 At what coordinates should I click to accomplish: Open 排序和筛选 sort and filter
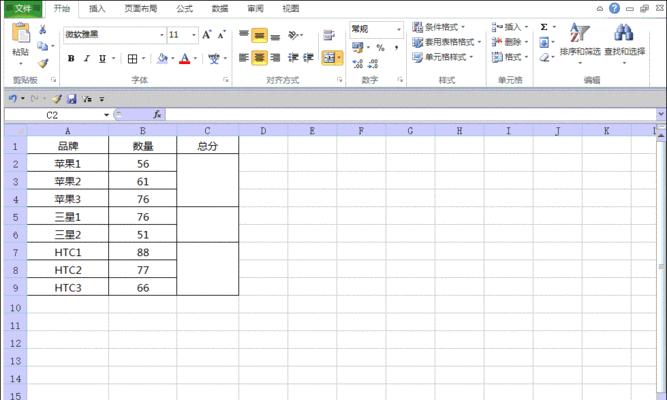pyautogui.click(x=580, y=43)
